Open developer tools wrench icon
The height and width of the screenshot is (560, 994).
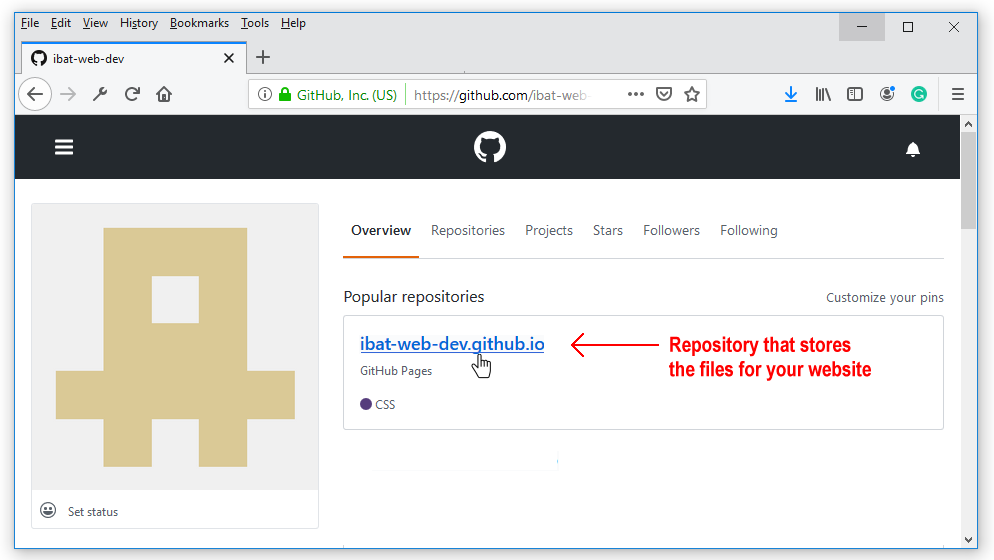[x=100, y=94]
